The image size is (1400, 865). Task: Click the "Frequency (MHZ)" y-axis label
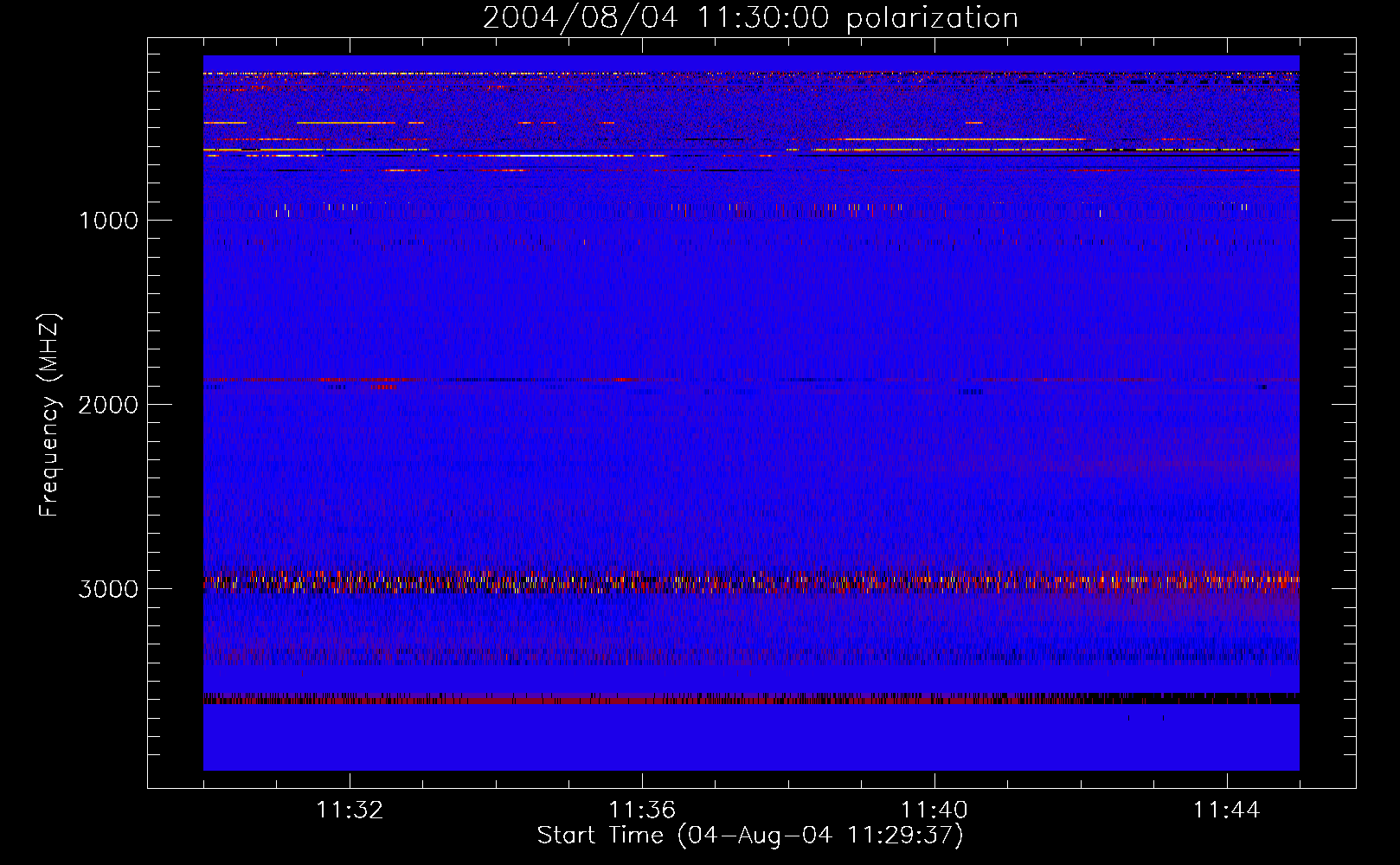49,415
